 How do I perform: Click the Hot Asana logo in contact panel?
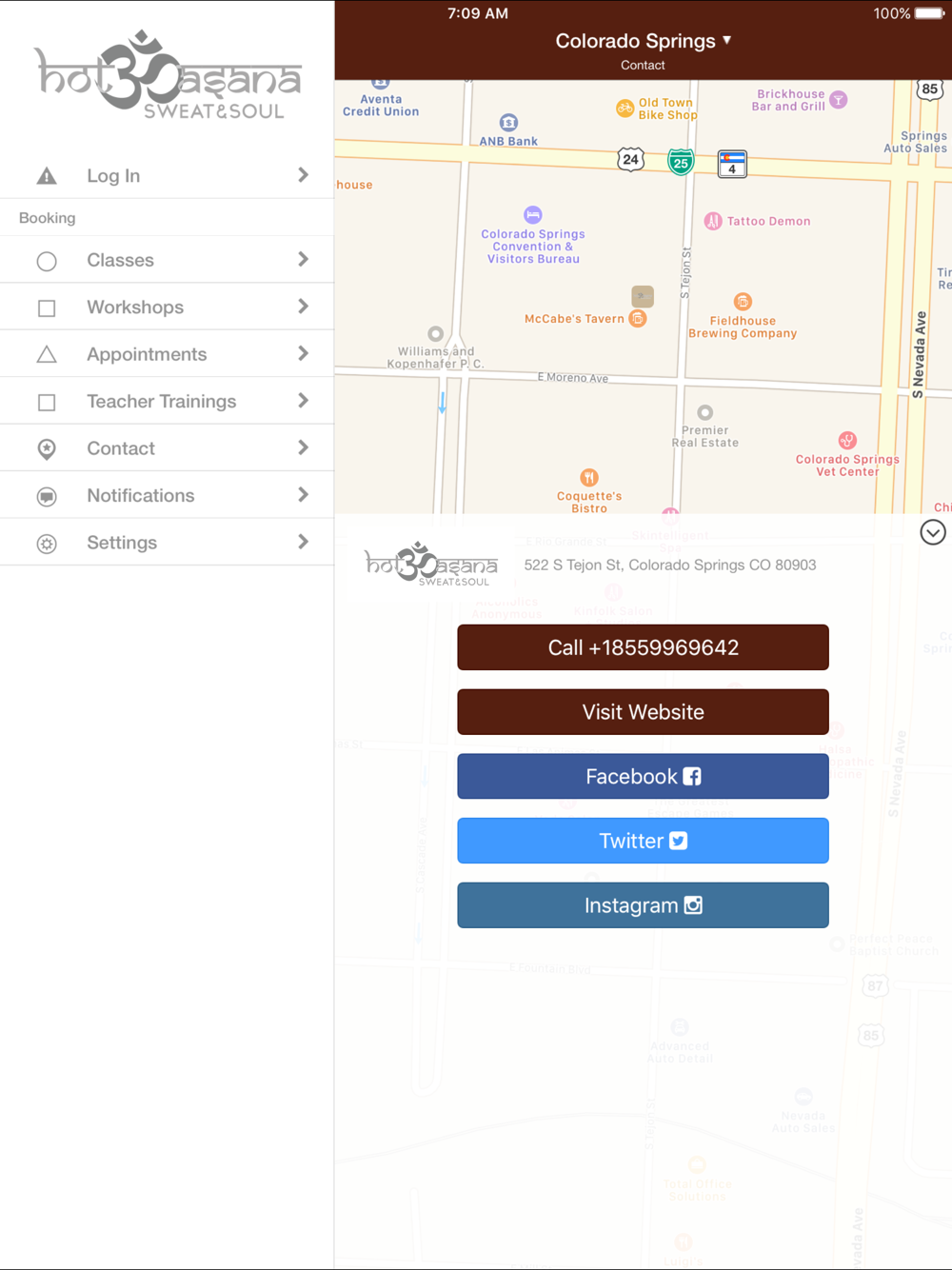(x=431, y=564)
